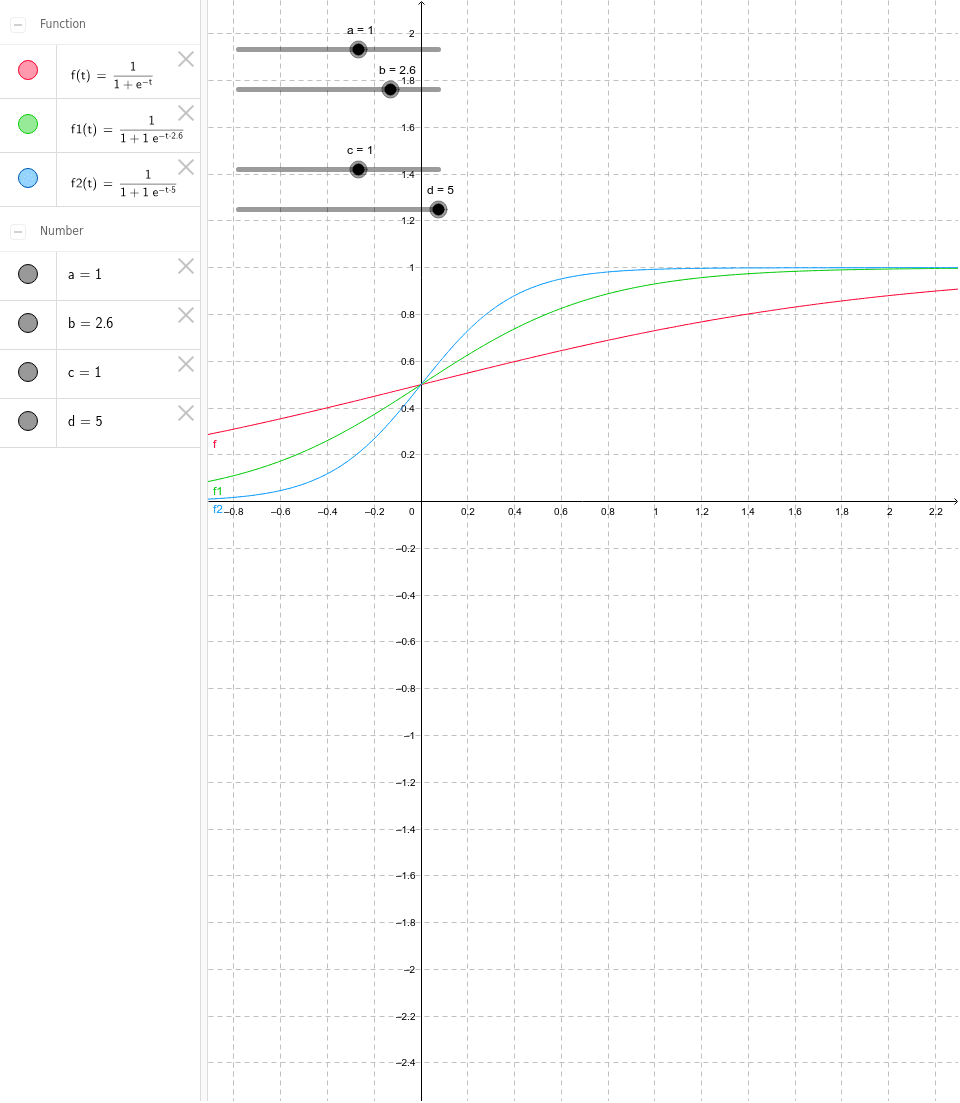Click the curves' intersection point at 0.5

pos(421,384)
